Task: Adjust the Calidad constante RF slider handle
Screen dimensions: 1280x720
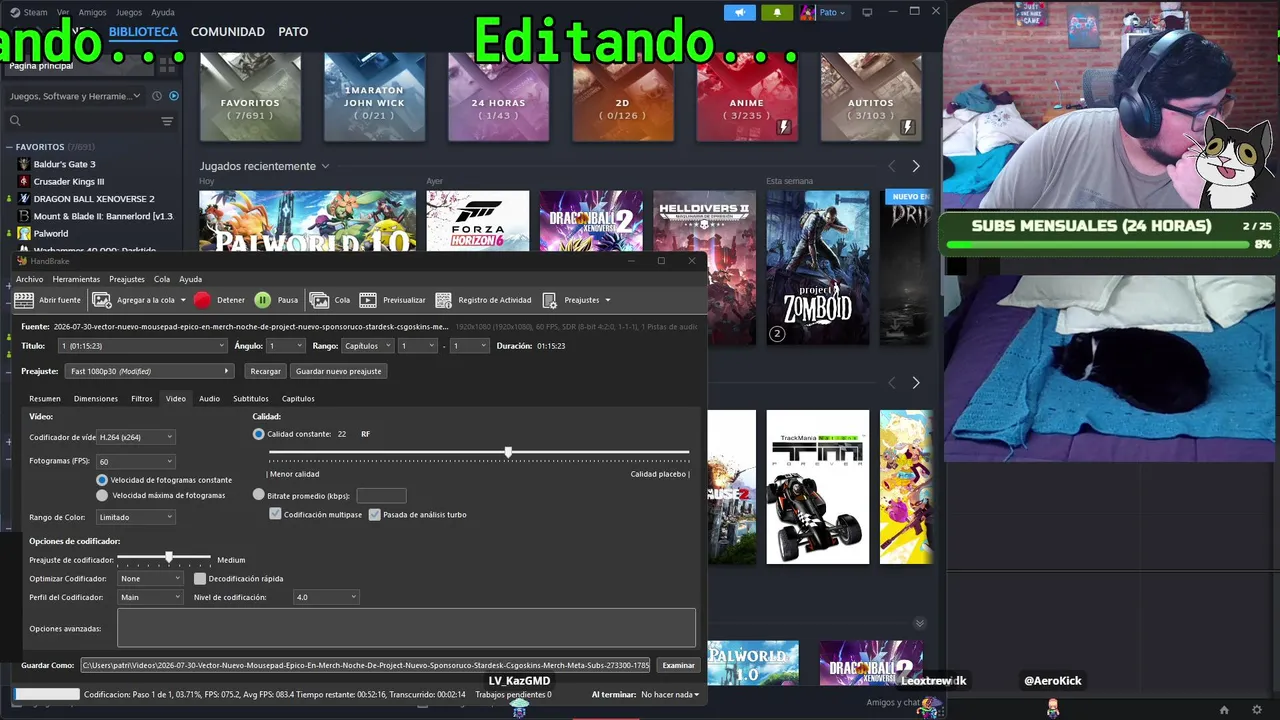Action: 509,453
